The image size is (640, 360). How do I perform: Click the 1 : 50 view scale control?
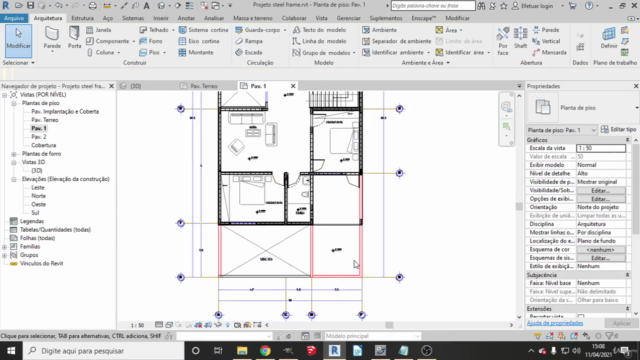[x=137, y=325]
